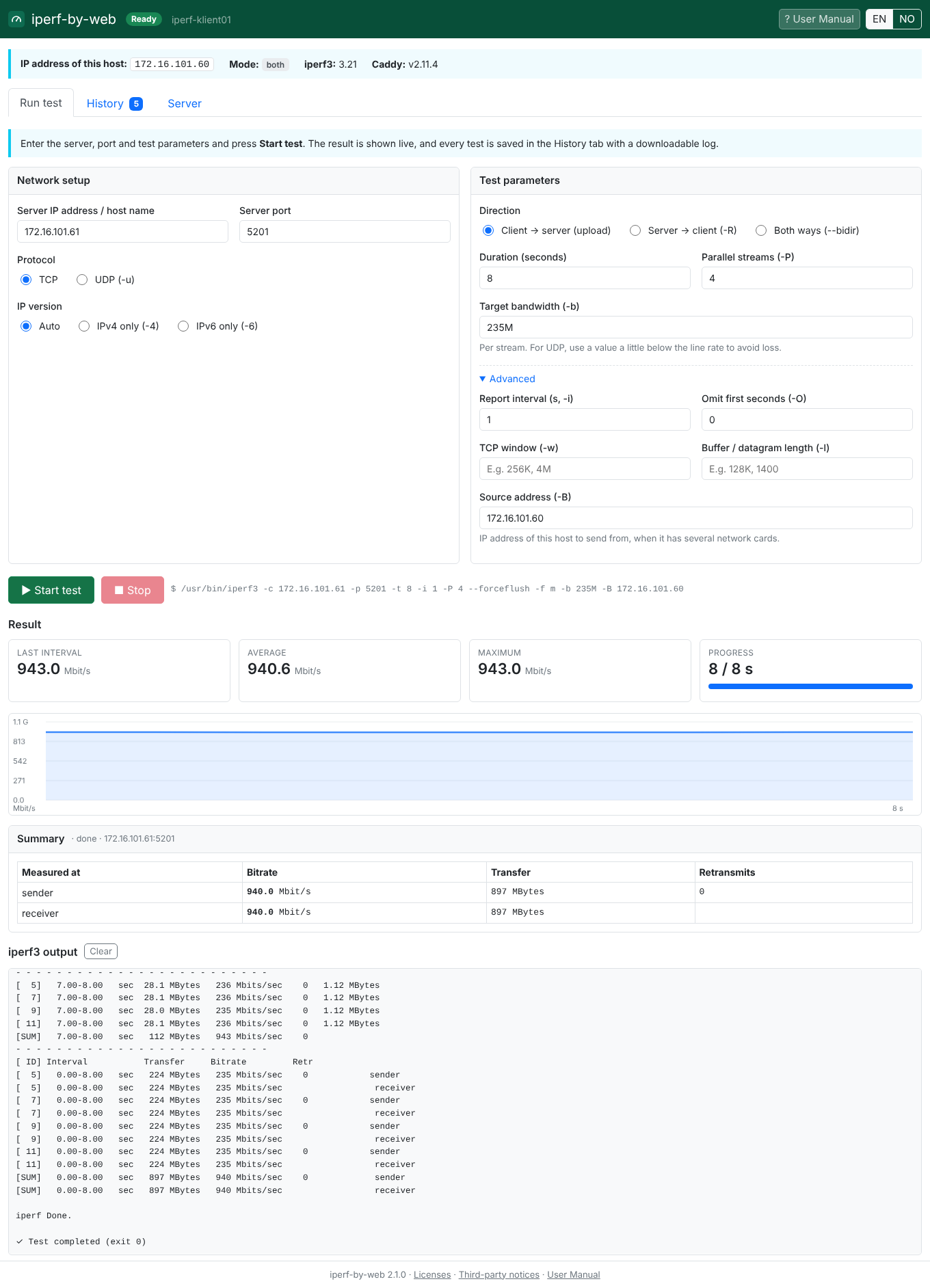
Task: Open the Licenses footer link
Action: [432, 1275]
